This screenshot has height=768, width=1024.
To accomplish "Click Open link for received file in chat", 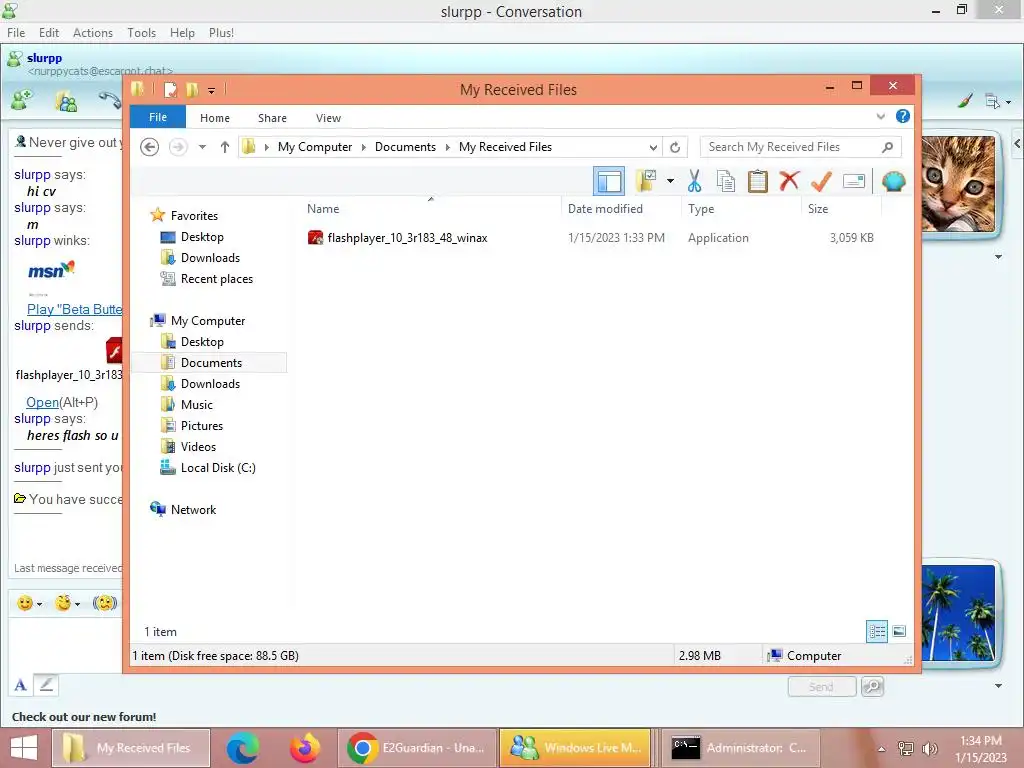I will [x=42, y=402].
